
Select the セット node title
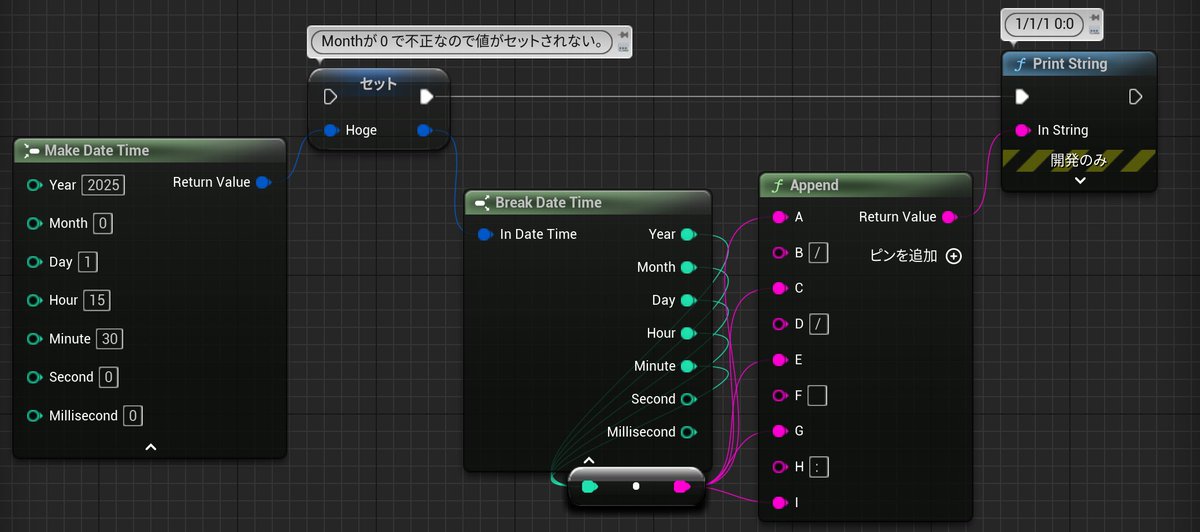tap(378, 83)
